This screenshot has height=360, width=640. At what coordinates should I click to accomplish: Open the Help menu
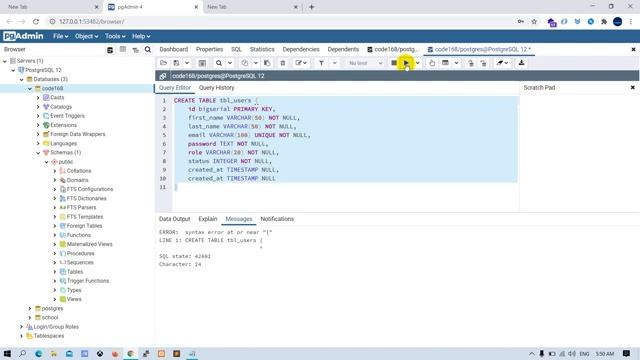point(141,36)
